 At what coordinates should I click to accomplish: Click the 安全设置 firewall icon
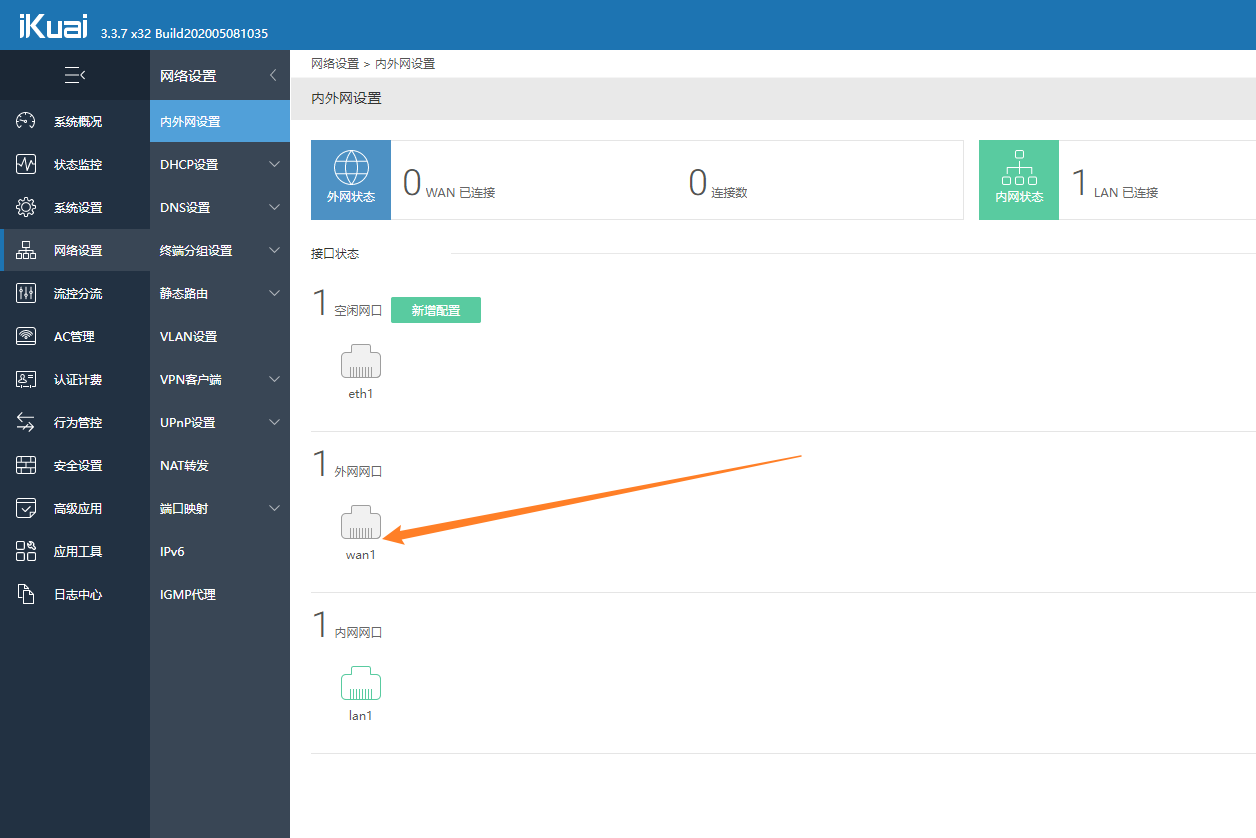click(x=26, y=466)
